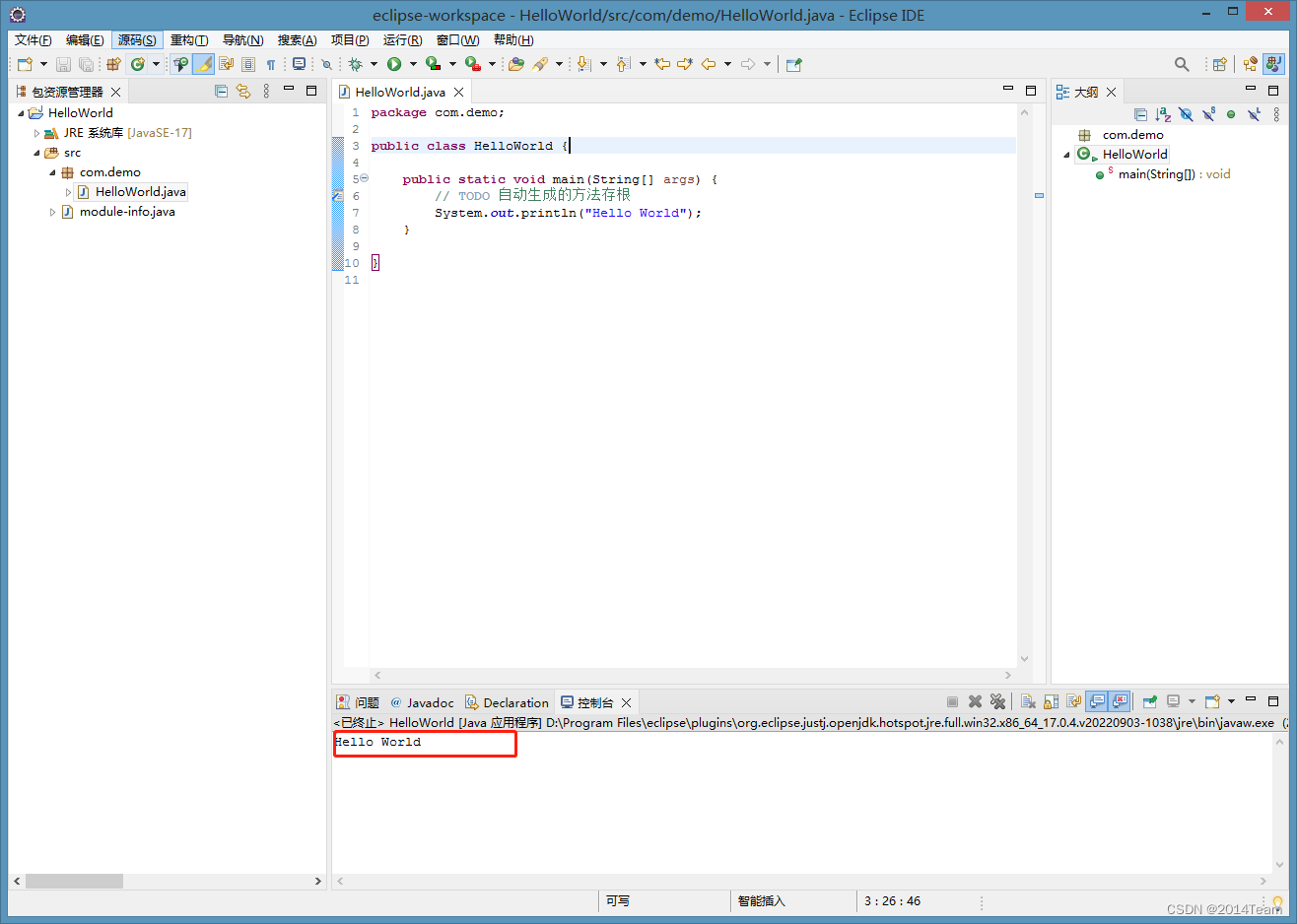The image size is (1297, 924).
Task: Open the 源码(S) menu
Action: point(136,39)
